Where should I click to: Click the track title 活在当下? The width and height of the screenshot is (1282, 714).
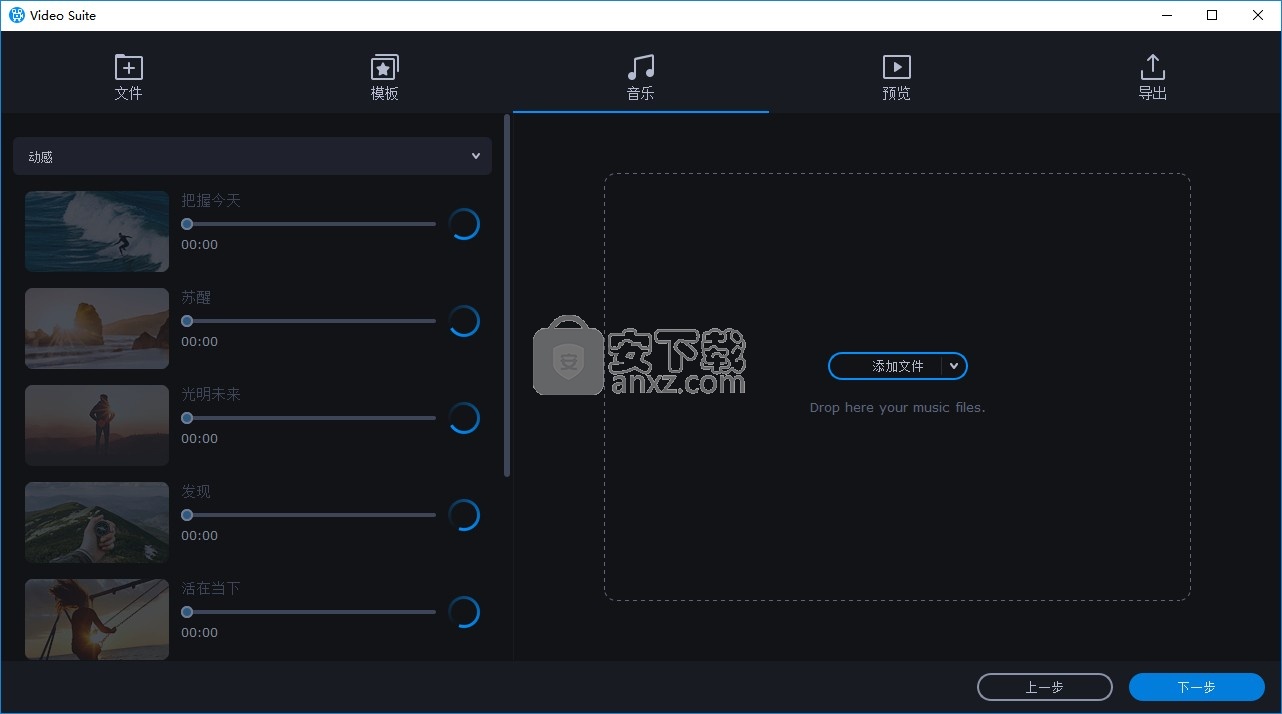tap(211, 588)
